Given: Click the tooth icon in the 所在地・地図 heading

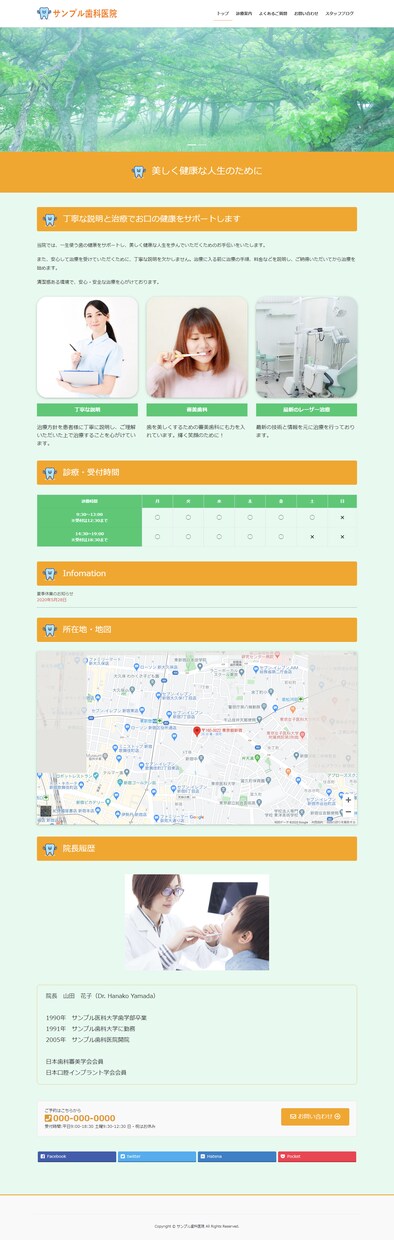Looking at the screenshot, I should pos(50,630).
